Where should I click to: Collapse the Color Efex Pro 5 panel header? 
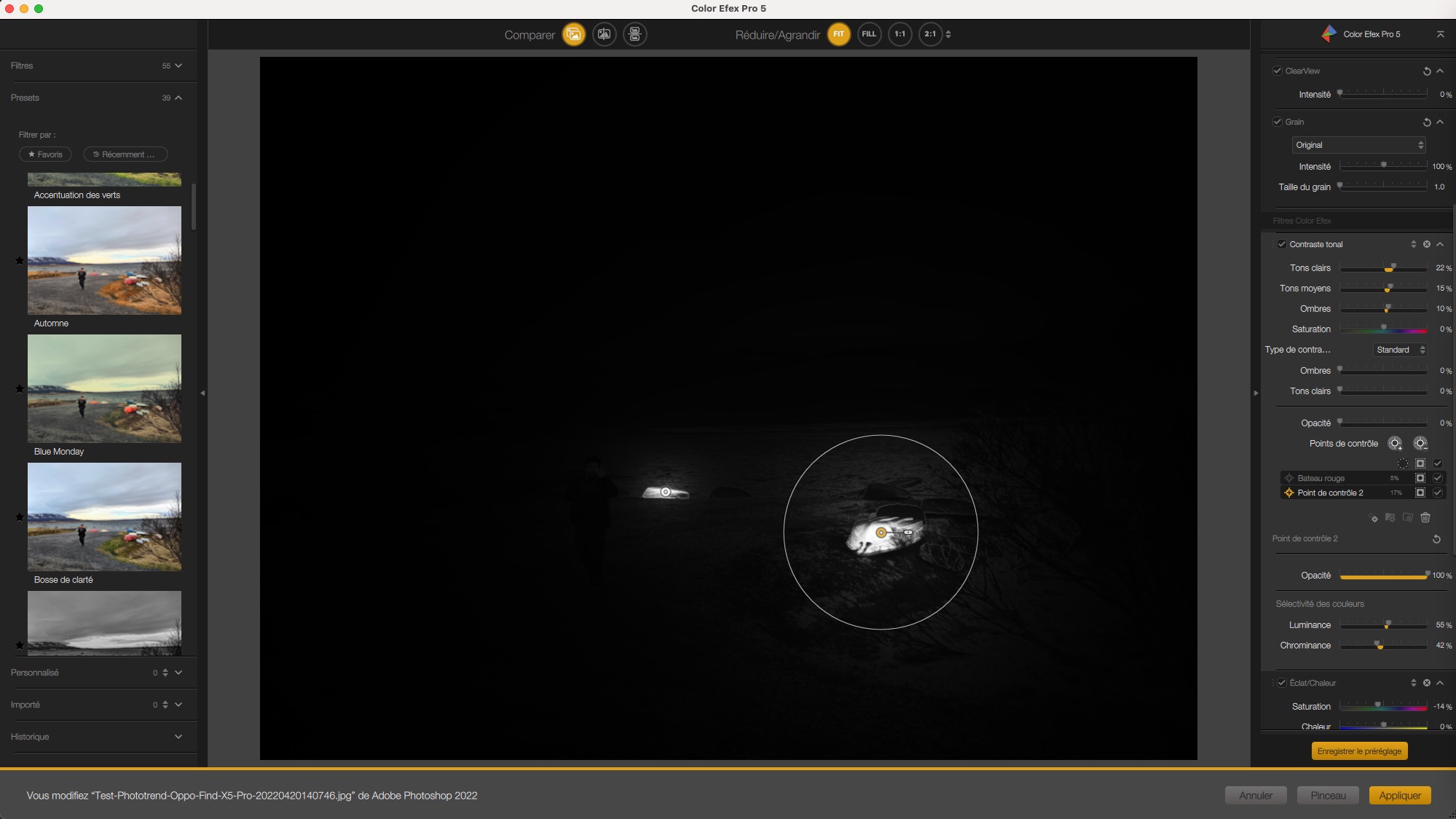[x=1440, y=34]
